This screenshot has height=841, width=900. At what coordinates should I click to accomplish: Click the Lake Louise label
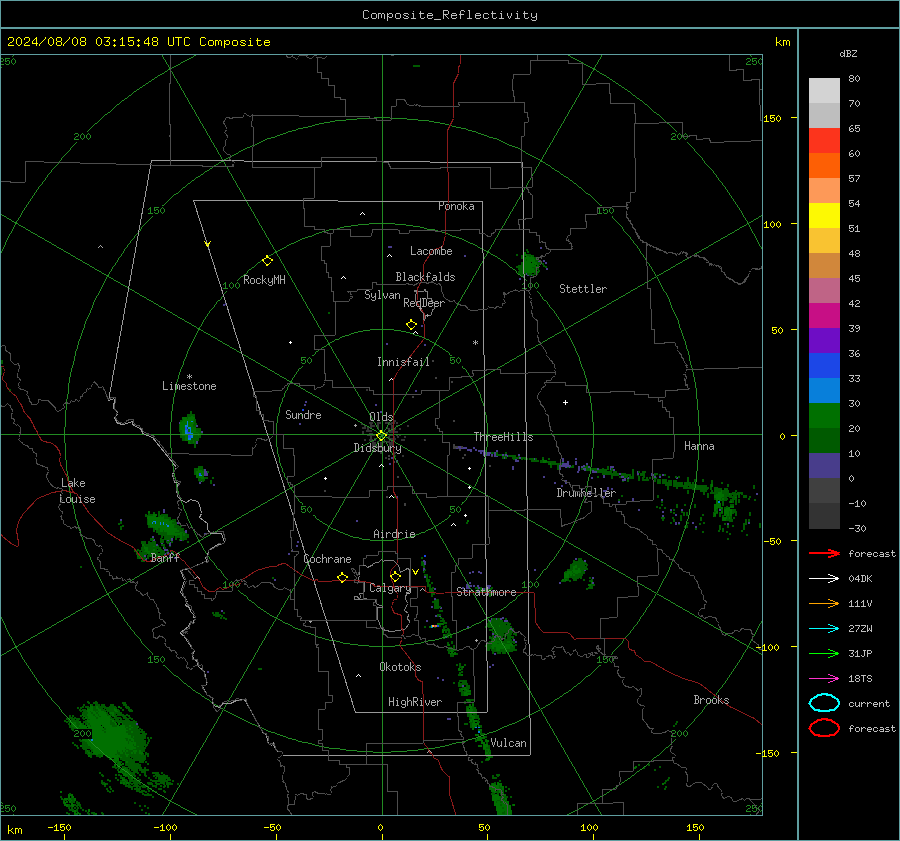77,491
